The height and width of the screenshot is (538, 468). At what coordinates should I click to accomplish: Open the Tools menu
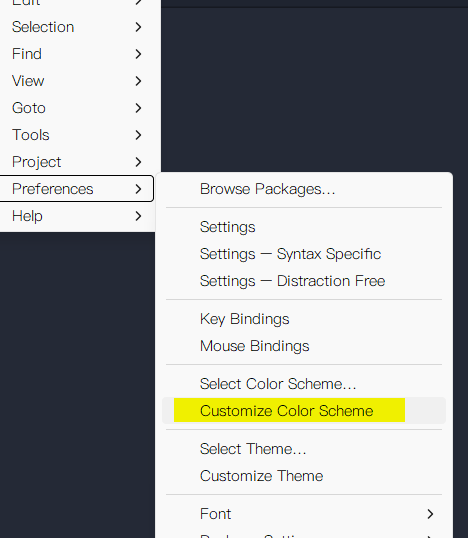pos(77,135)
